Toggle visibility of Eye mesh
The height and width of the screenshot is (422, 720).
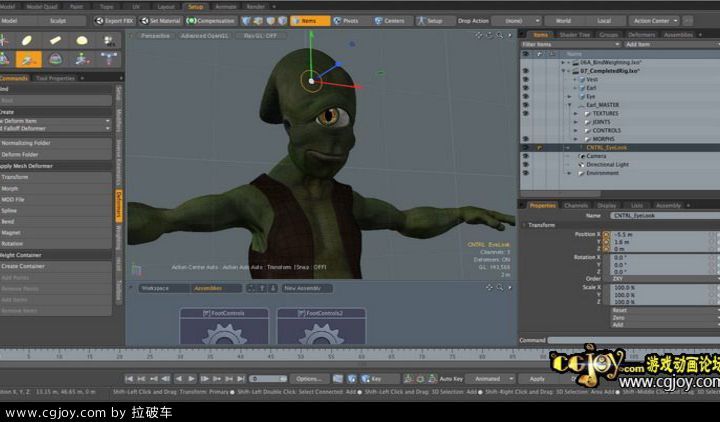526,96
